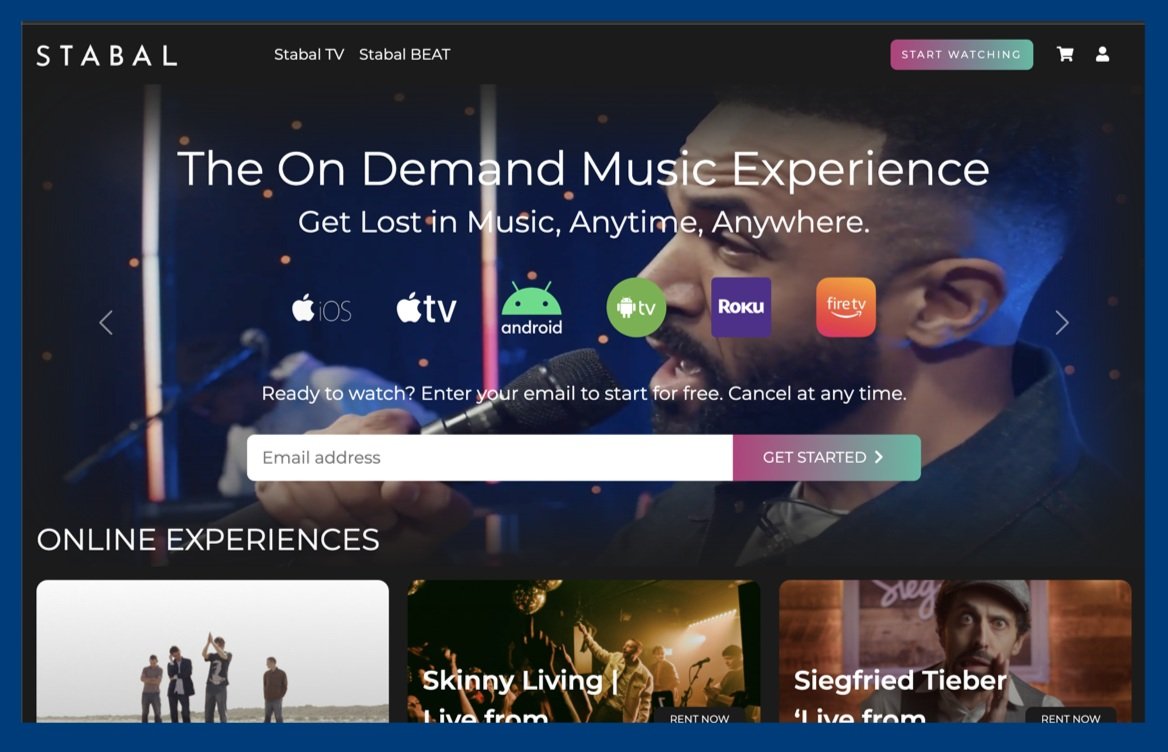Show the previous hero slide with left arrow
Image resolution: width=1168 pixels, height=752 pixels.
(x=107, y=322)
